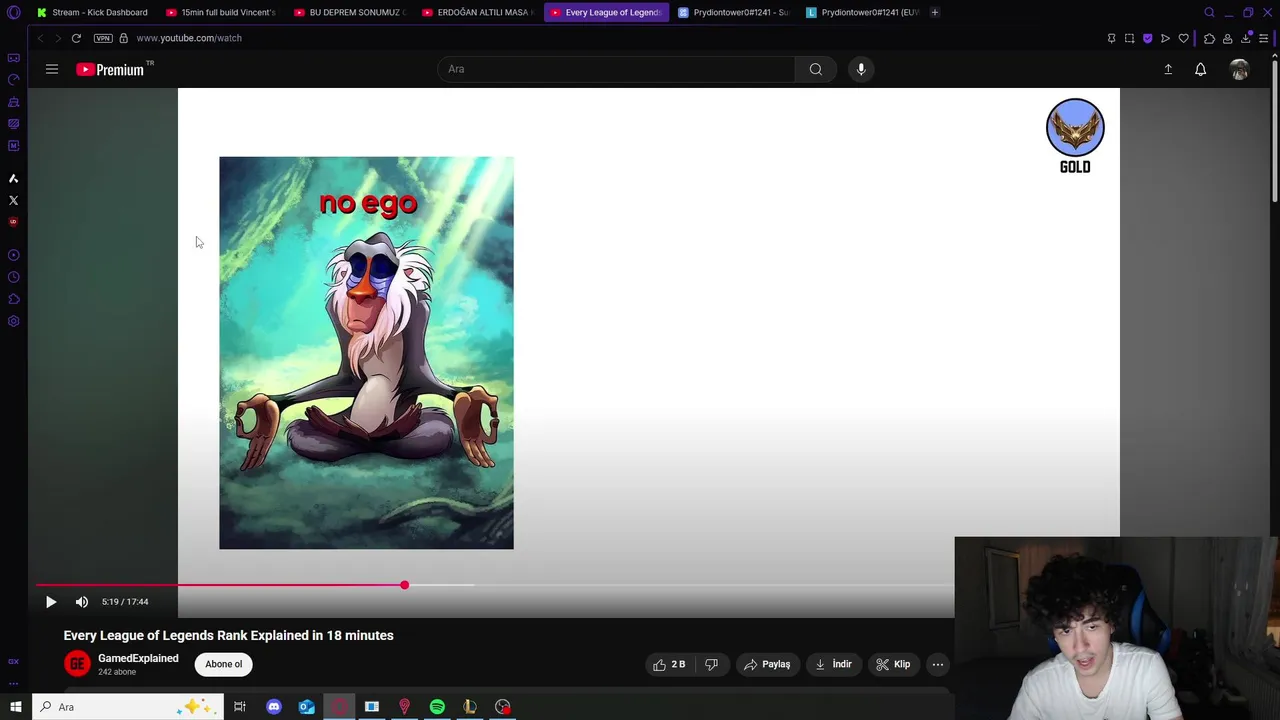Open the YouTube account avatar menu

click(x=1239, y=69)
